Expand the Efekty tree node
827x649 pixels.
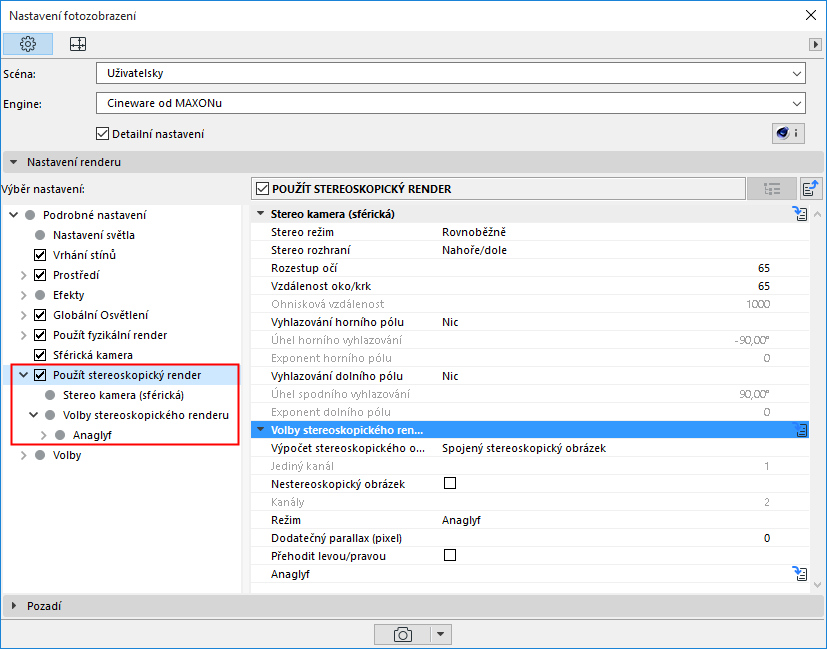tap(24, 295)
